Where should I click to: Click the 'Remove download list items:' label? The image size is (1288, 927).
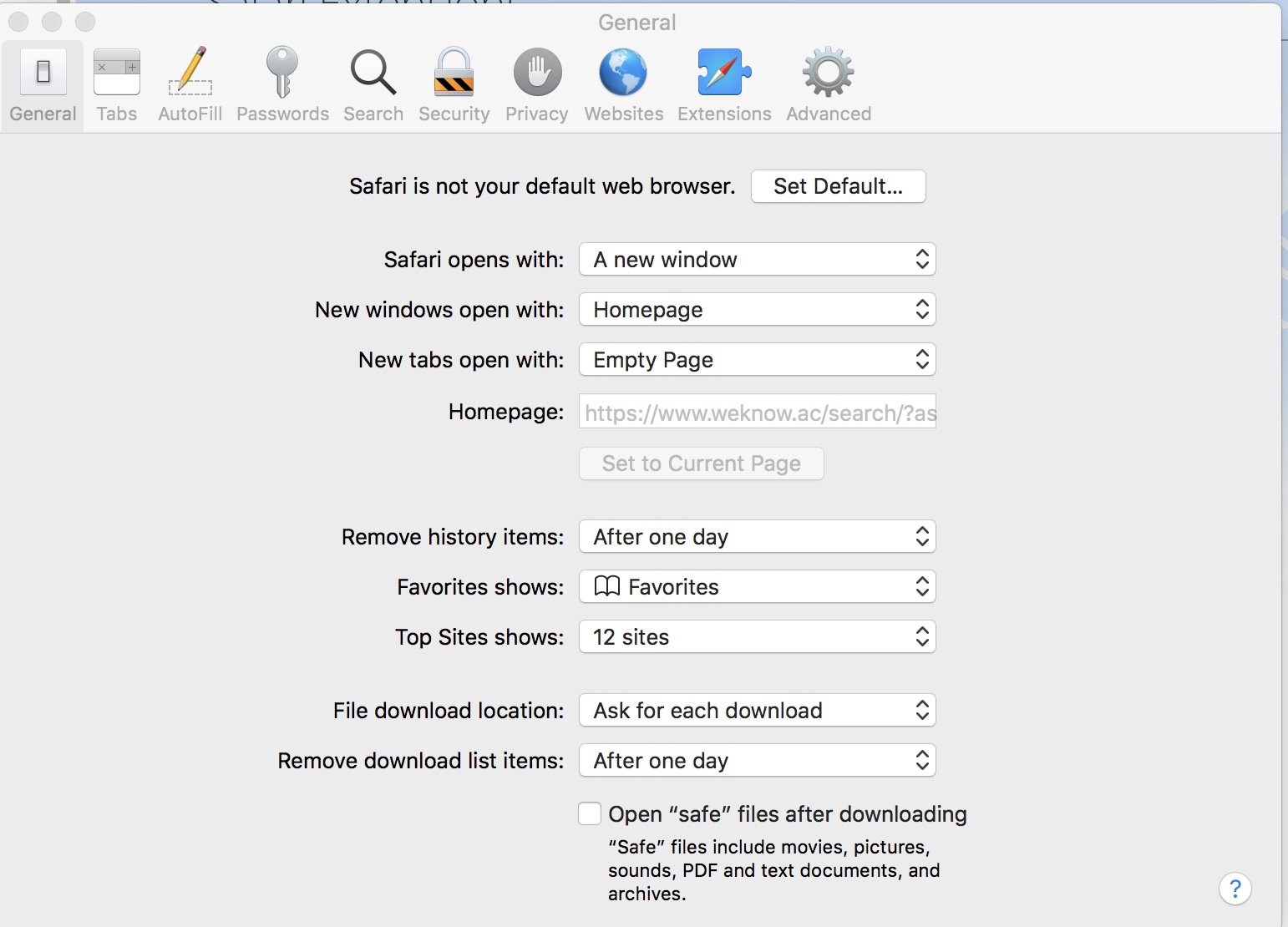[421, 761]
